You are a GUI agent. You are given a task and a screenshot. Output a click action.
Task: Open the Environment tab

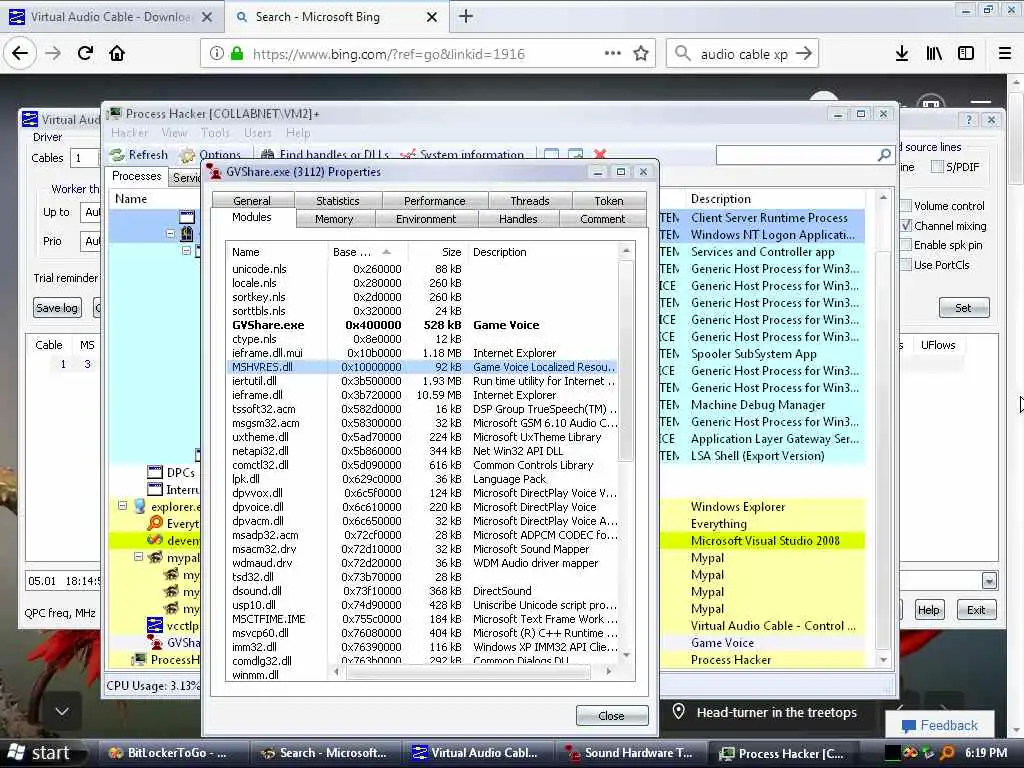(x=426, y=219)
